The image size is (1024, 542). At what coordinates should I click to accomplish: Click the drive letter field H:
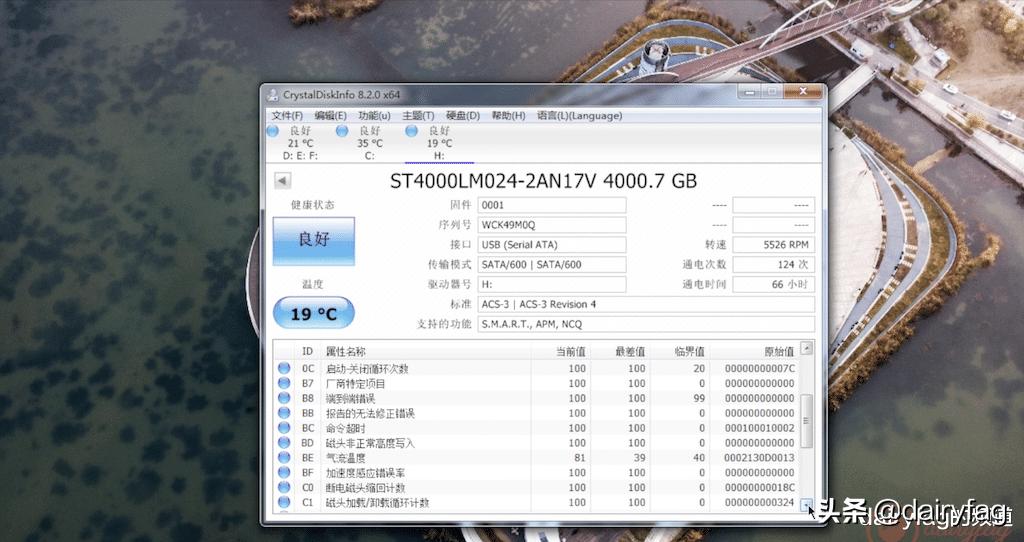(552, 284)
